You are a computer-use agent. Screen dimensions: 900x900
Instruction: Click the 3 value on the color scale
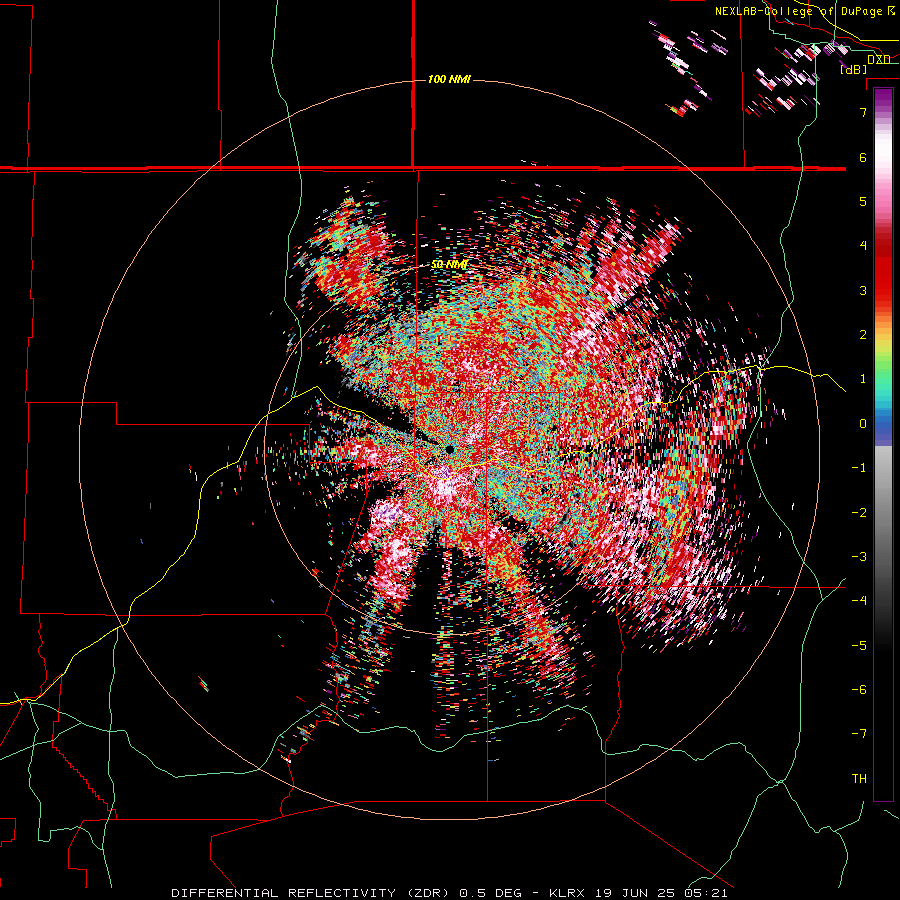863,290
